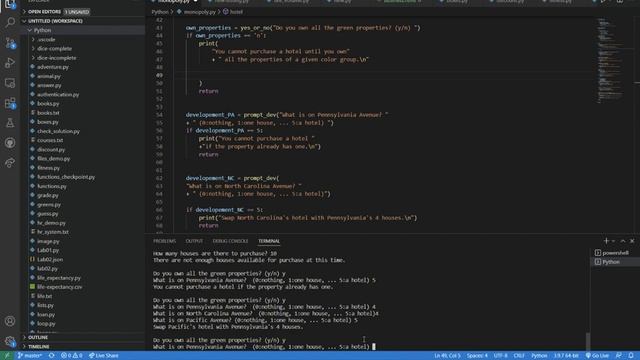Create a new terminal with plus icon
The width and height of the screenshot is (640, 360).
(606, 241)
